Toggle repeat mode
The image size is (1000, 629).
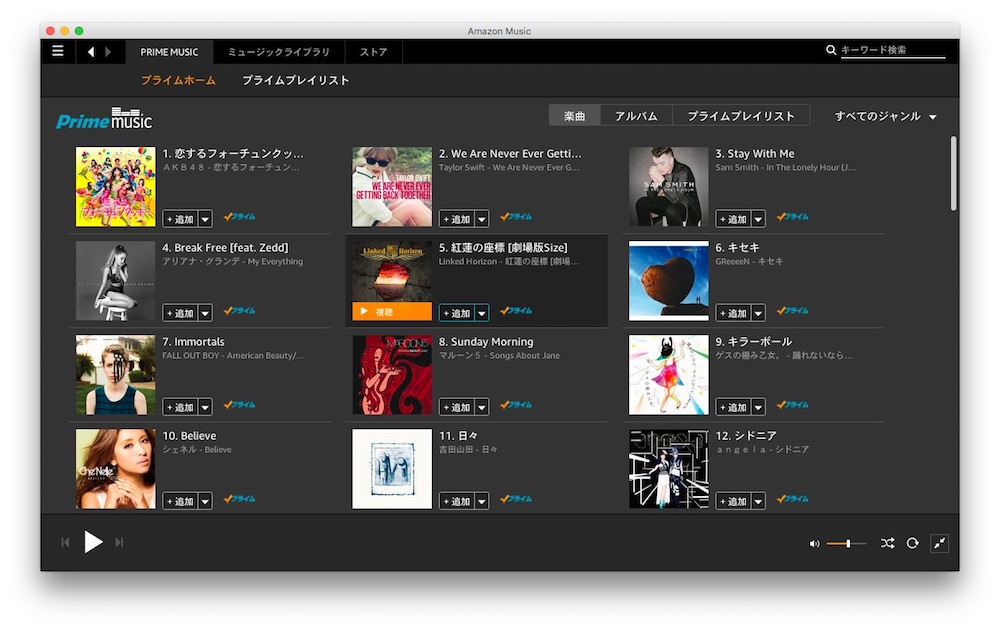913,544
